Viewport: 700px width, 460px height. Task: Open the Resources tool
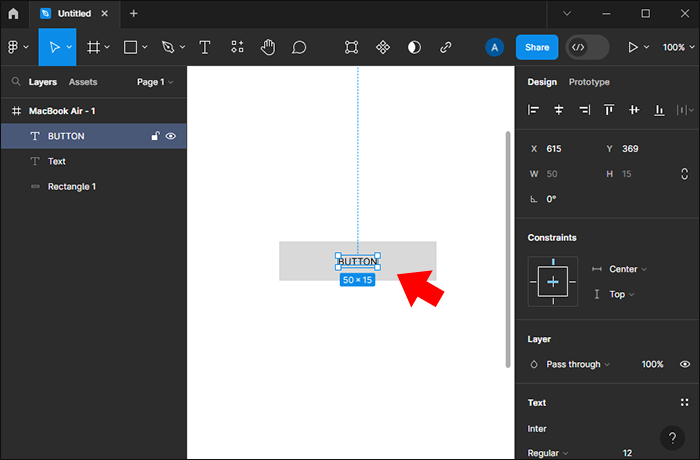[x=237, y=47]
